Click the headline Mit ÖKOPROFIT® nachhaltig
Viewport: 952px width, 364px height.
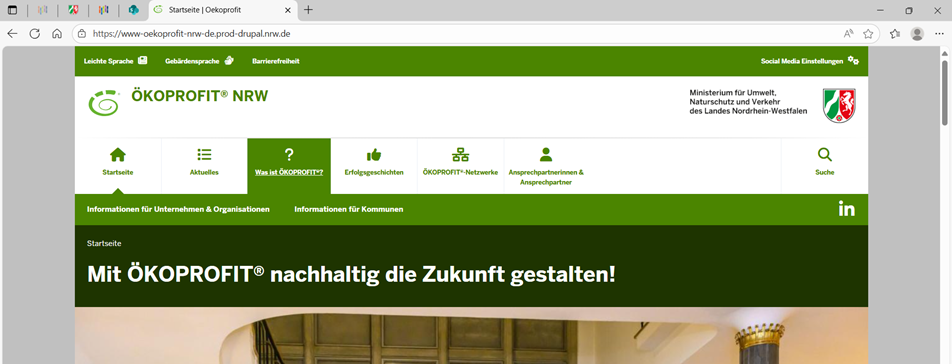coord(351,274)
